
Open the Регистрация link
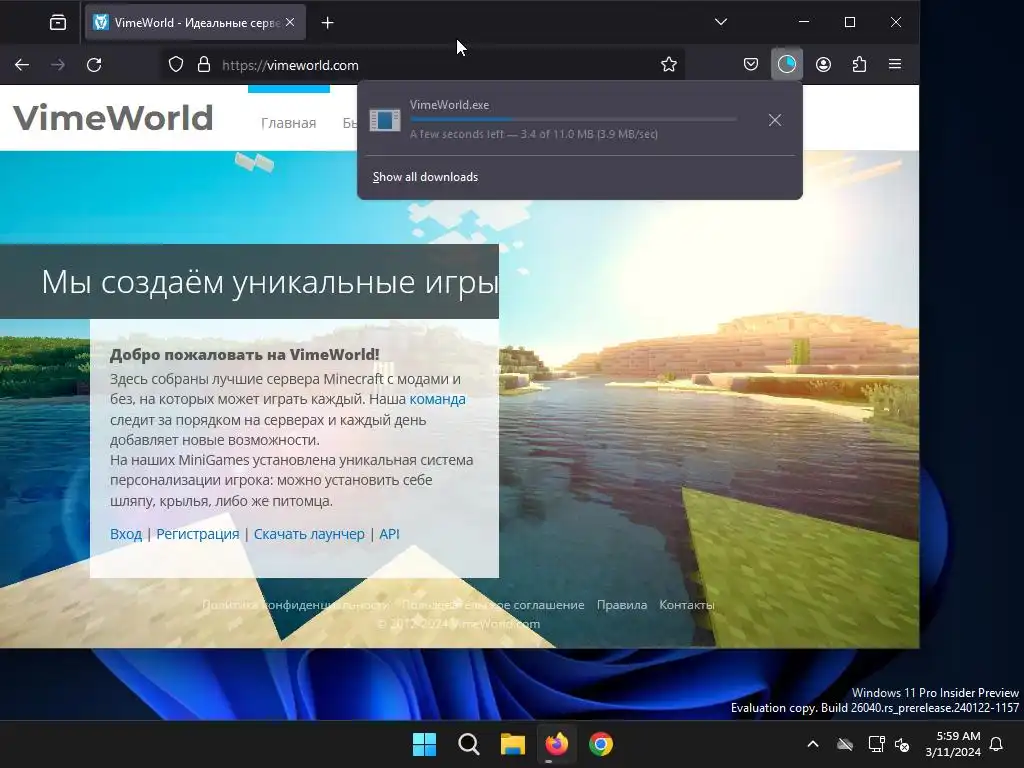(197, 534)
